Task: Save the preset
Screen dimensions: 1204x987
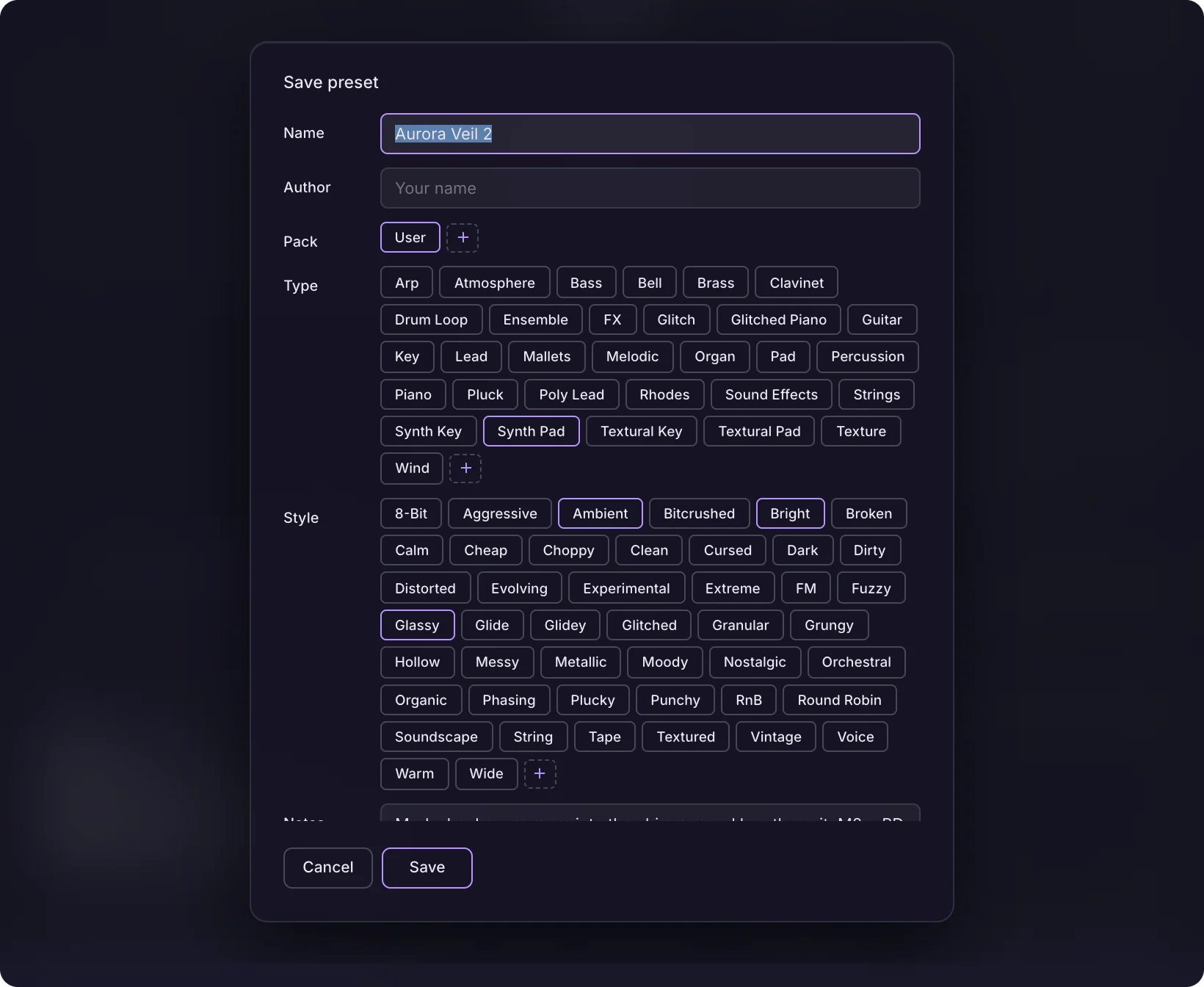Action: coord(427,867)
